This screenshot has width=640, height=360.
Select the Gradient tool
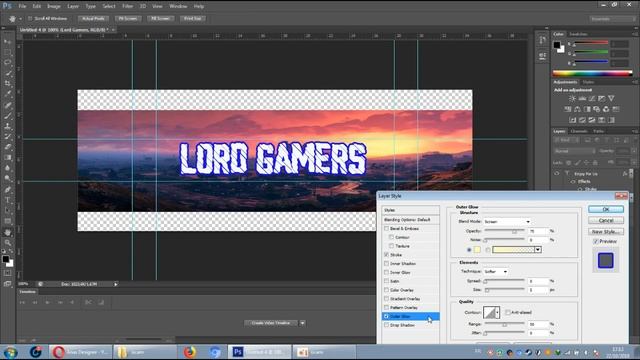point(7,158)
